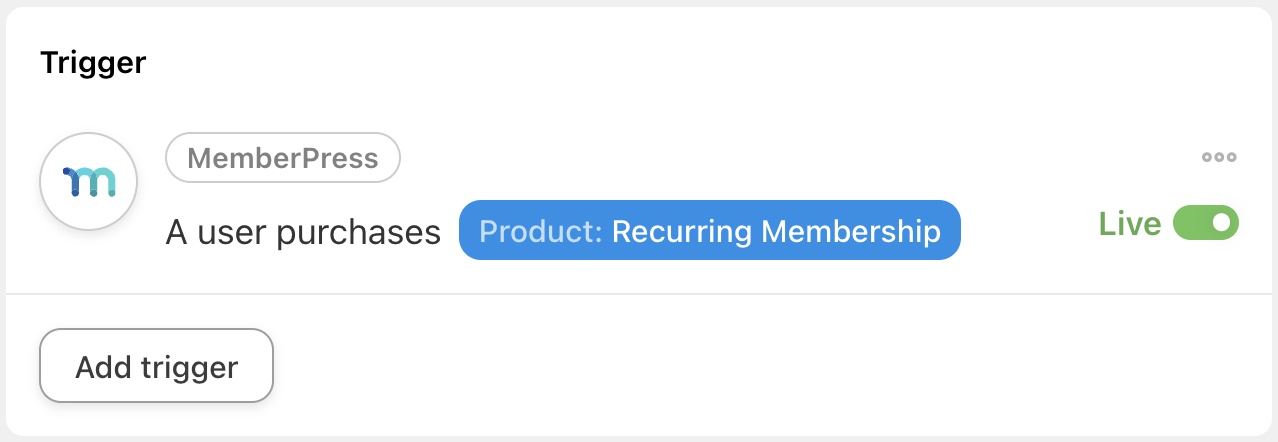
Task: Click the MemberPress text in the gray tag
Action: tap(283, 158)
